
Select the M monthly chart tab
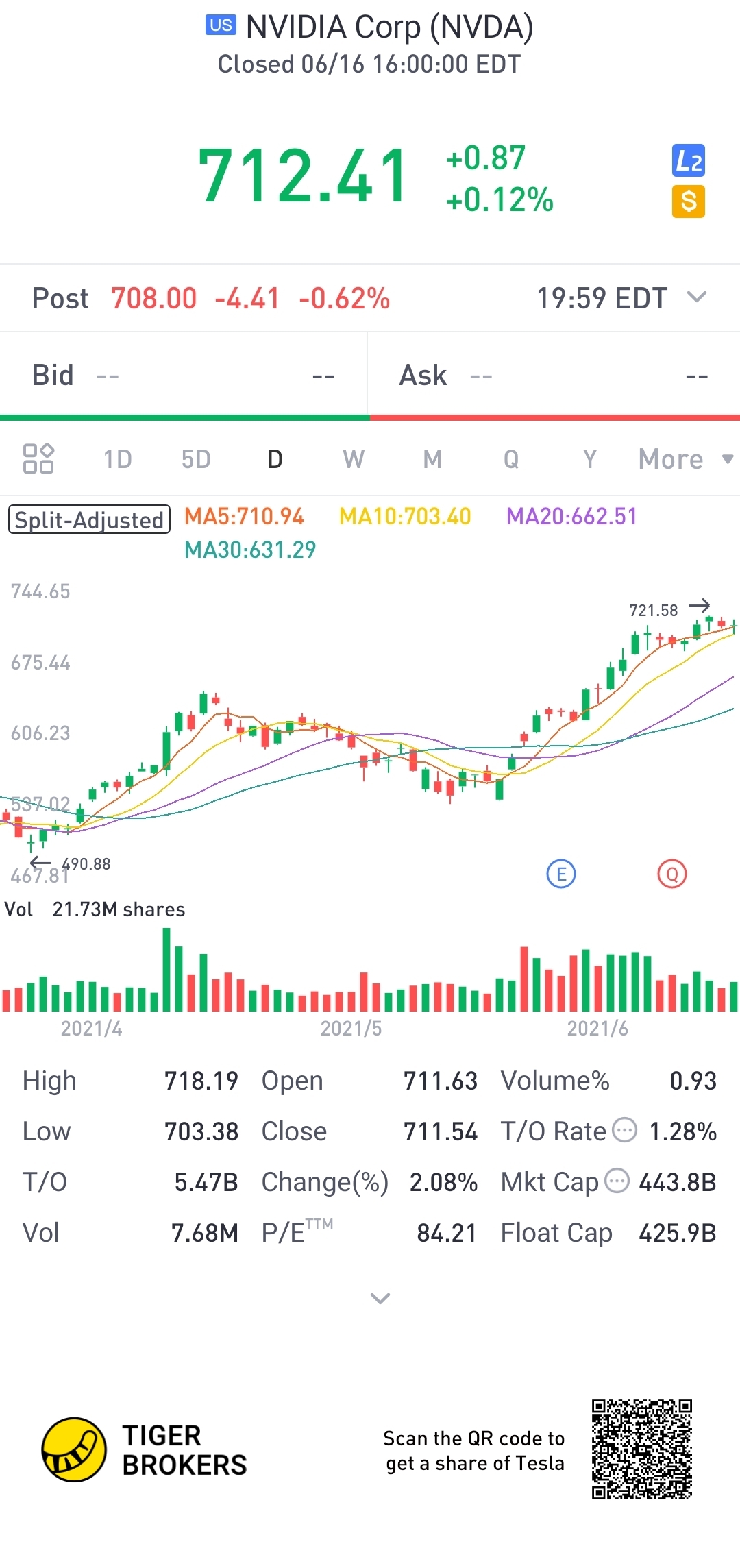[432, 459]
